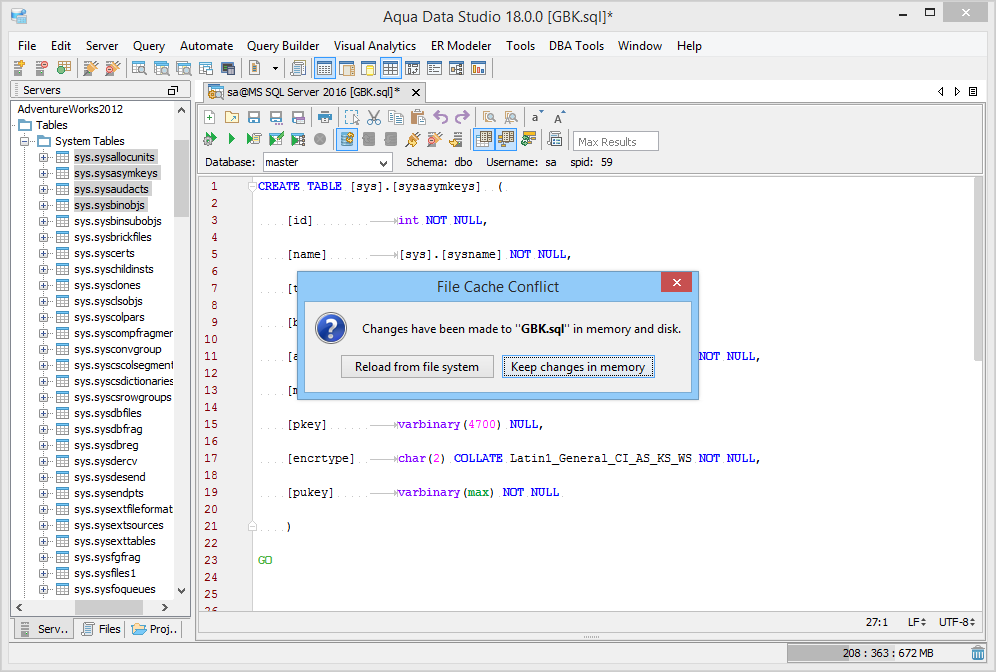Click the Execute green play icon

click(x=232, y=140)
